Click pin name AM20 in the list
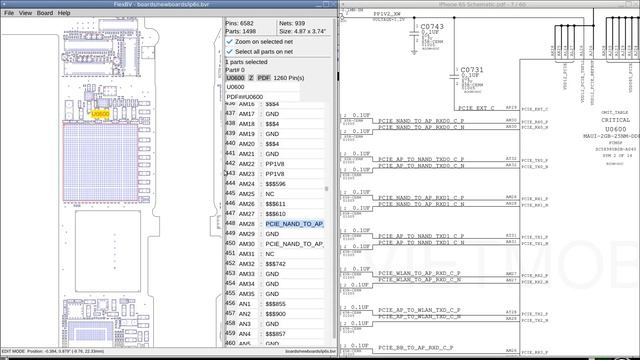The height and width of the screenshot is (360, 640). (x=247, y=144)
